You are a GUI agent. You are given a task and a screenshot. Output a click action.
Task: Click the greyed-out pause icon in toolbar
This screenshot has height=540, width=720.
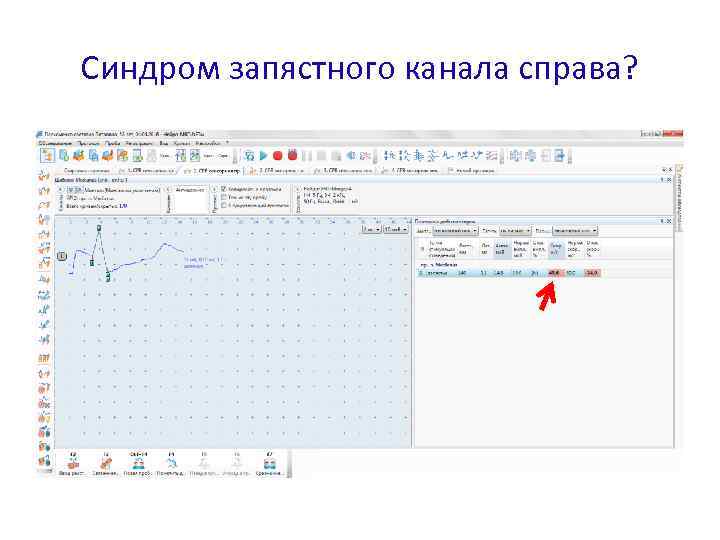coord(307,156)
